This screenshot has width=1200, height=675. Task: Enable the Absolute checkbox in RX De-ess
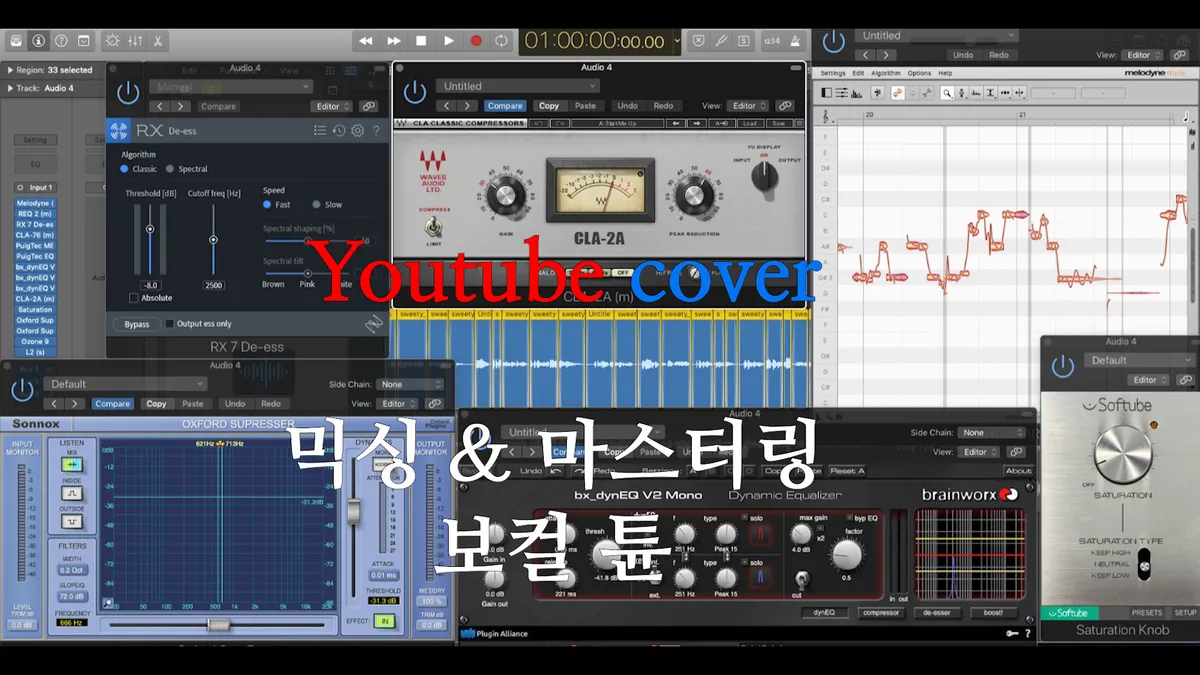133,298
